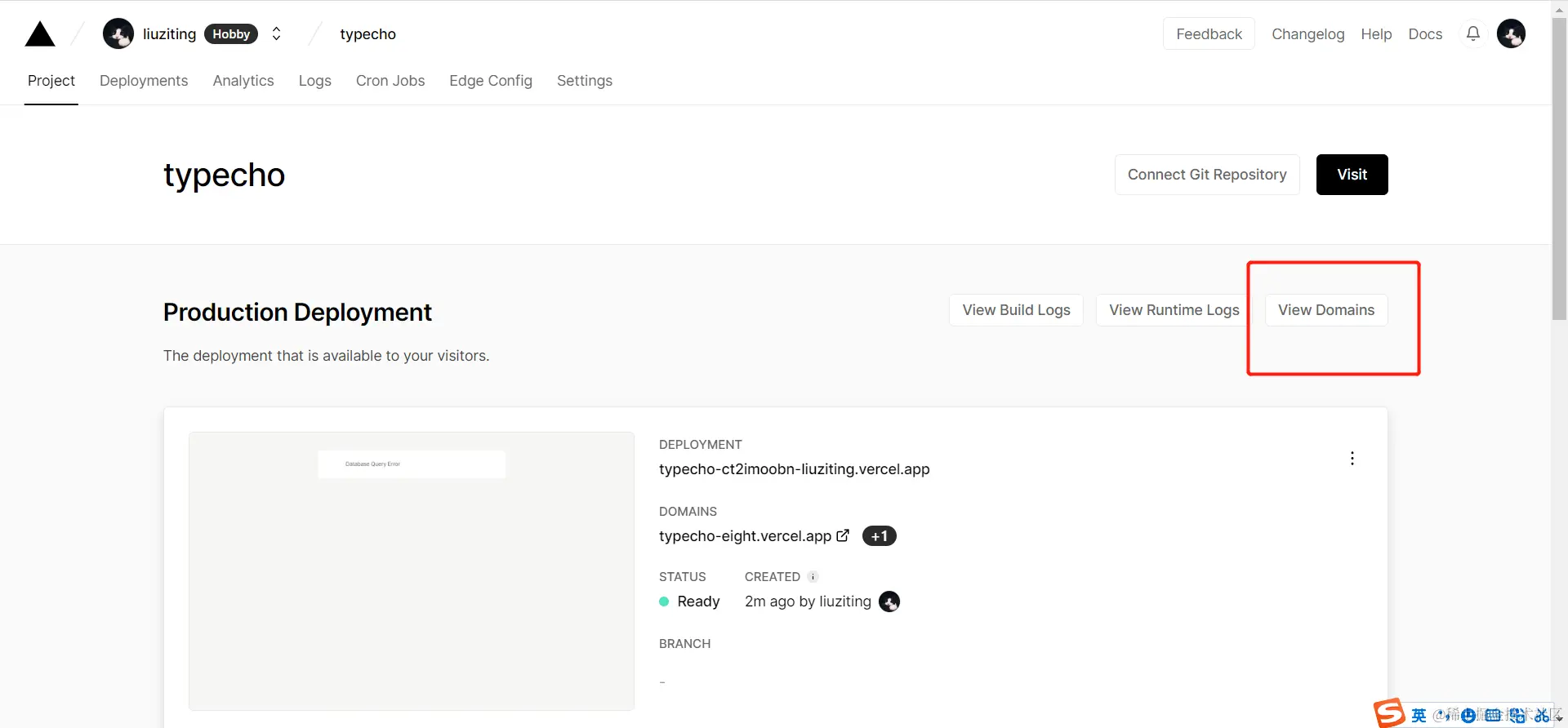Open the Help link
This screenshot has width=1568, height=728.
coord(1376,34)
